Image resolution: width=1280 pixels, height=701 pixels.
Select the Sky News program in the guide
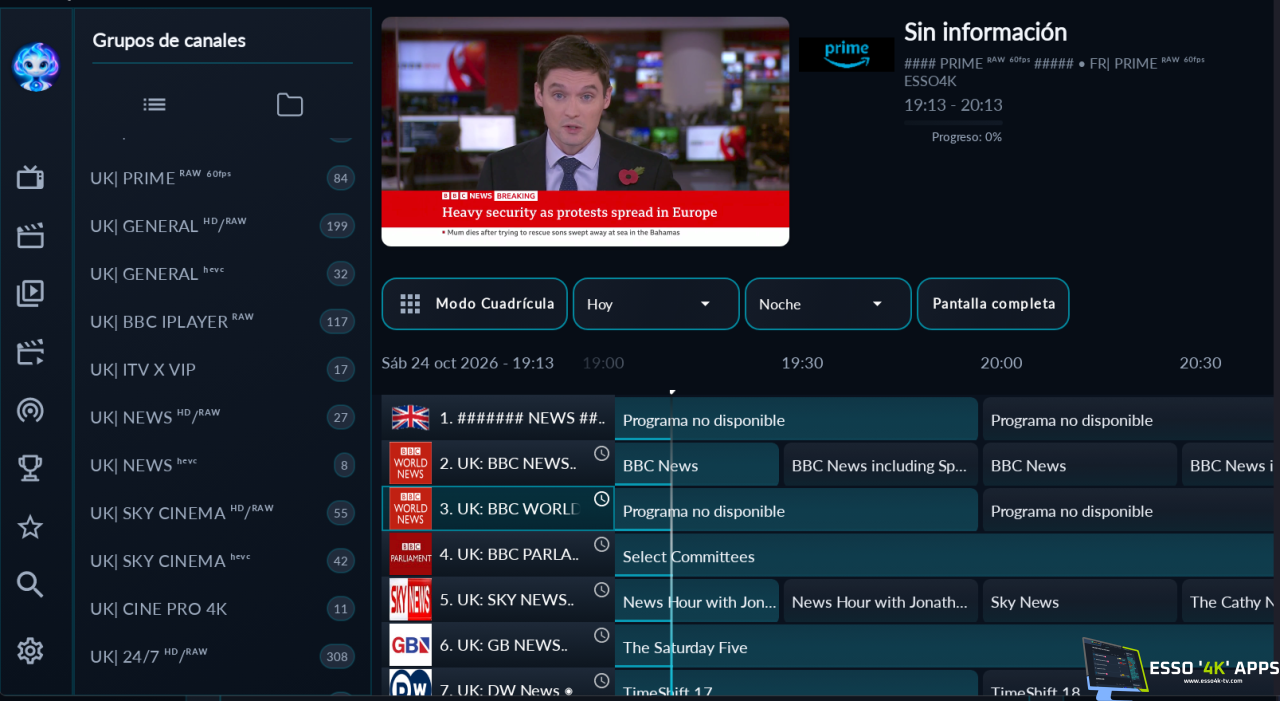pos(1080,602)
